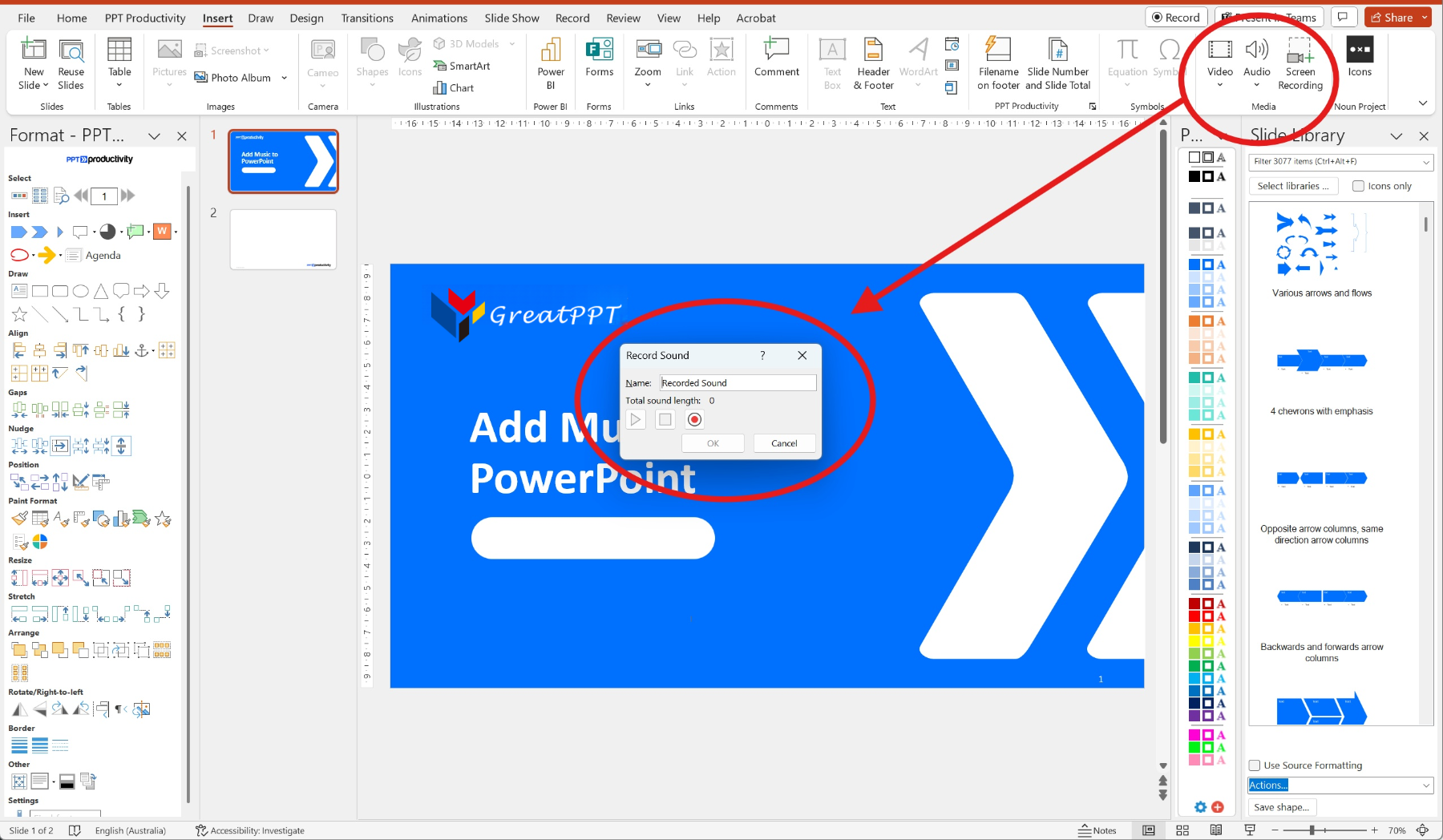This screenshot has width=1443, height=840.
Task: Open the Actions dropdown
Action: point(1340,785)
